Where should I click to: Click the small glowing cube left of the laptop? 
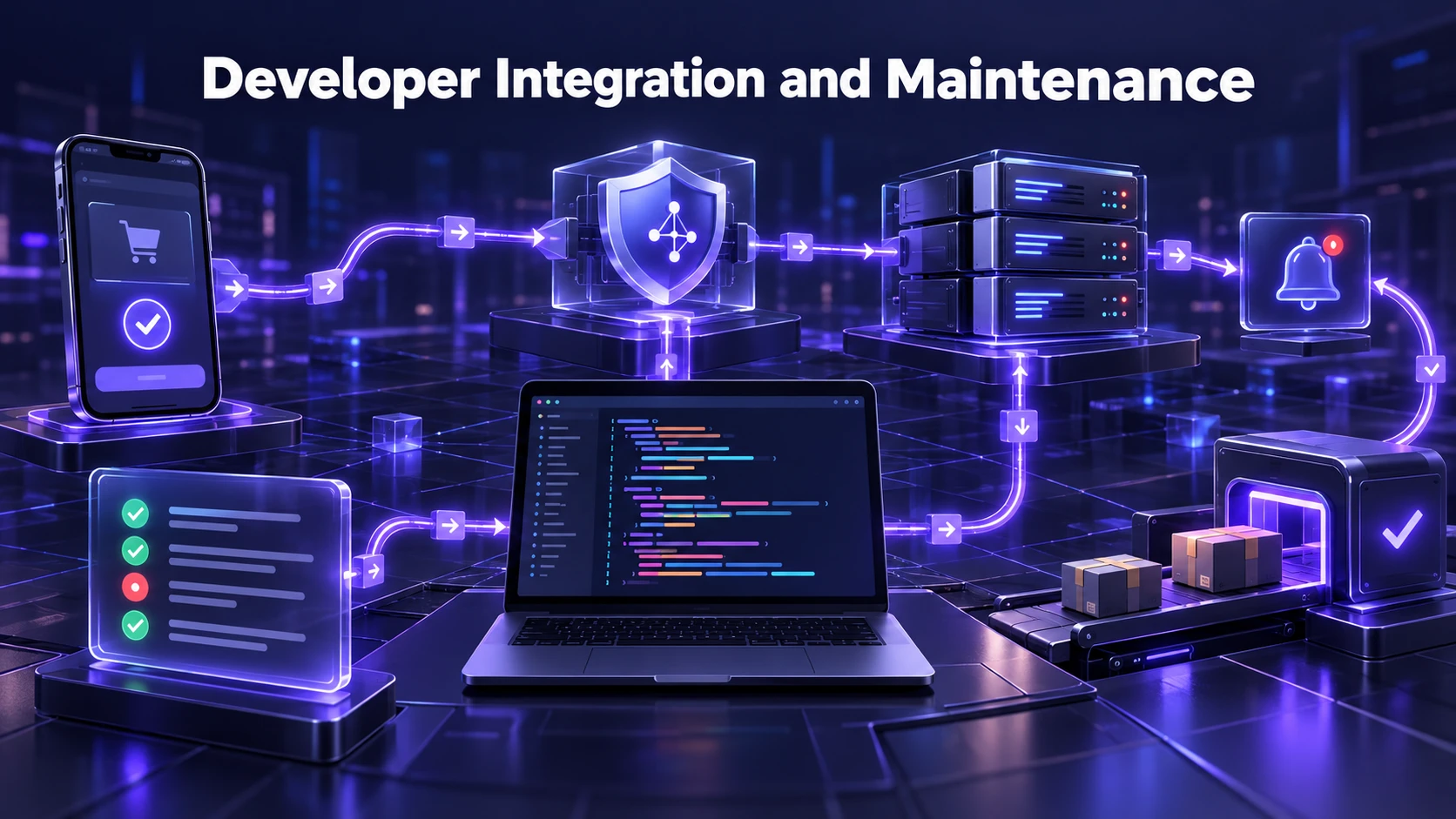point(397,433)
